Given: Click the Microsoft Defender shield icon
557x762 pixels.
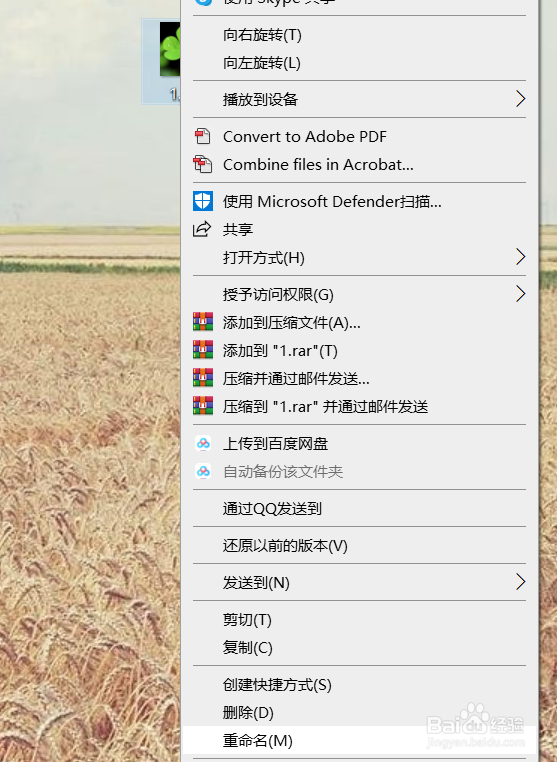Looking at the screenshot, I should tap(203, 201).
